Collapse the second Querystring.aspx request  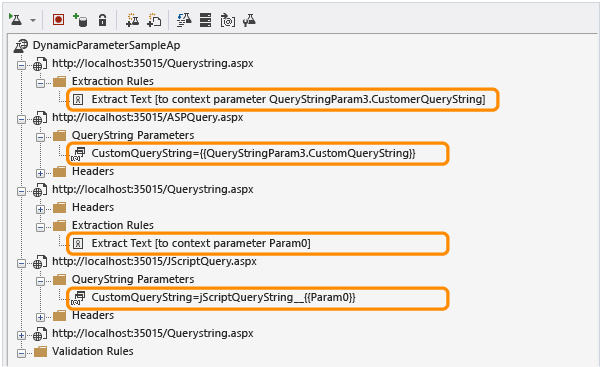21,191
